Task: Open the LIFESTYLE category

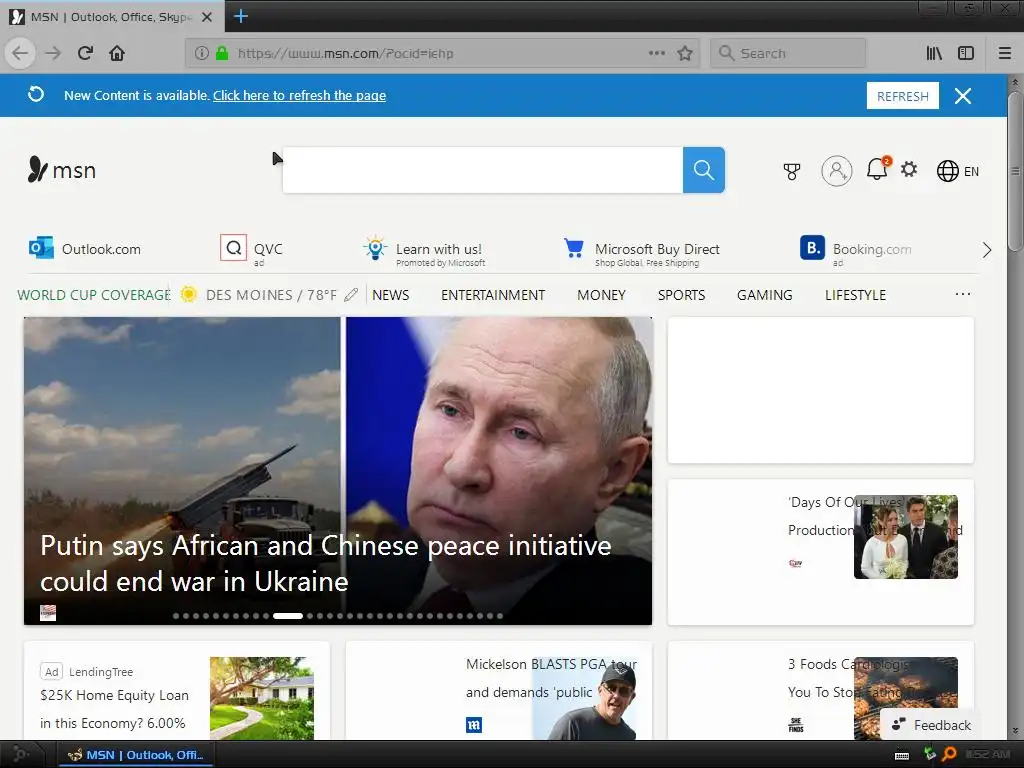Action: (x=856, y=295)
